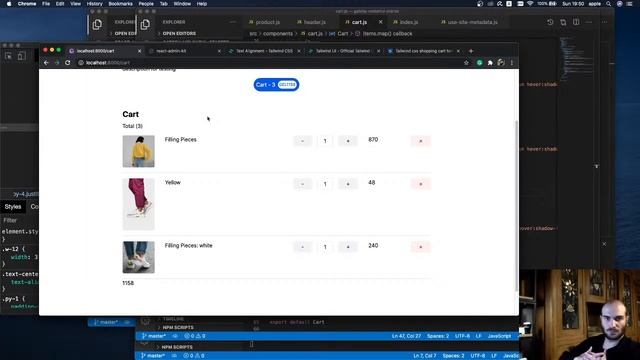This screenshot has width=640, height=360.
Task: Open Chrome's three-dot menu
Action: pos(511,63)
